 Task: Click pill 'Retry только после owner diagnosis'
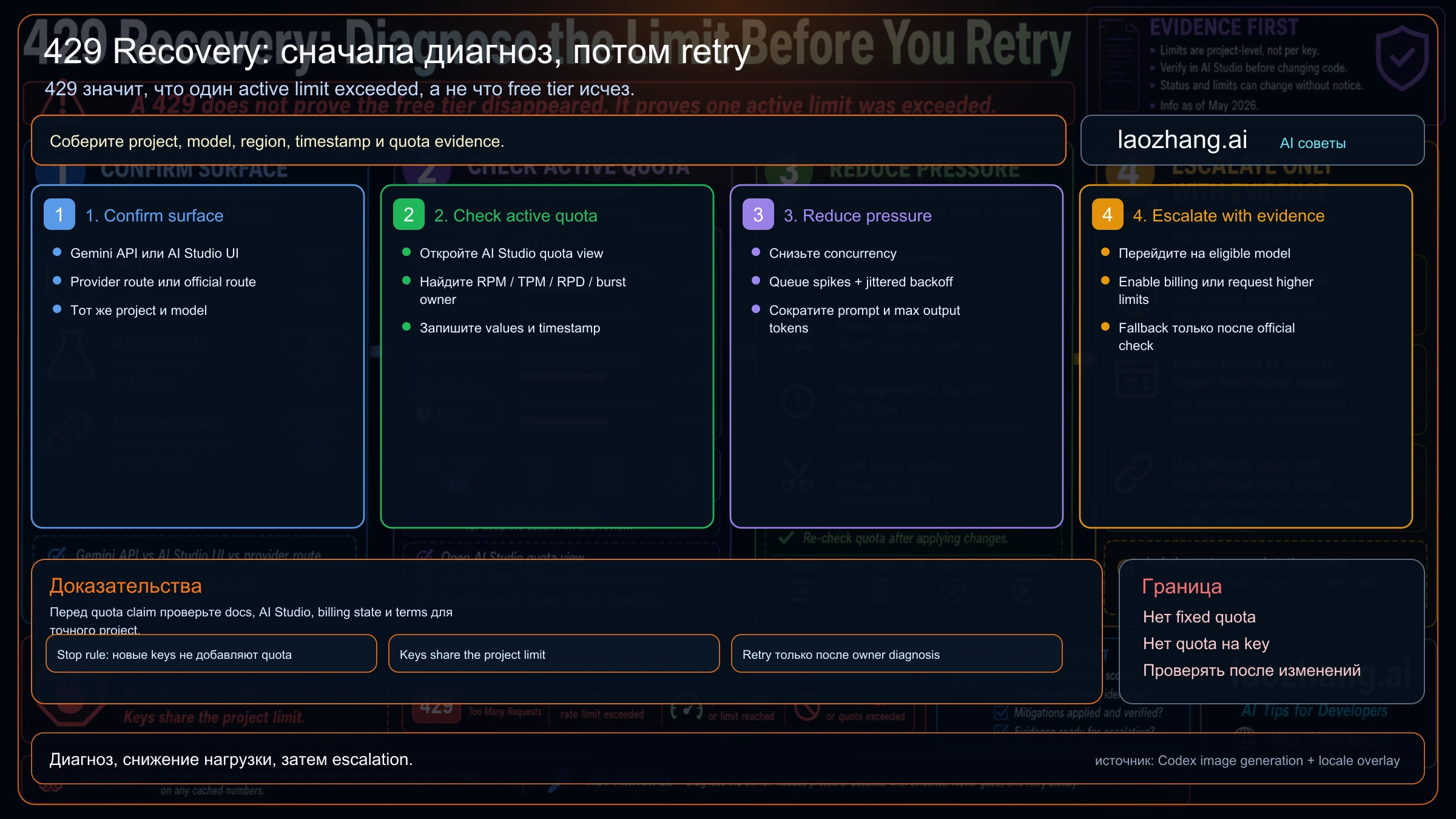click(897, 654)
